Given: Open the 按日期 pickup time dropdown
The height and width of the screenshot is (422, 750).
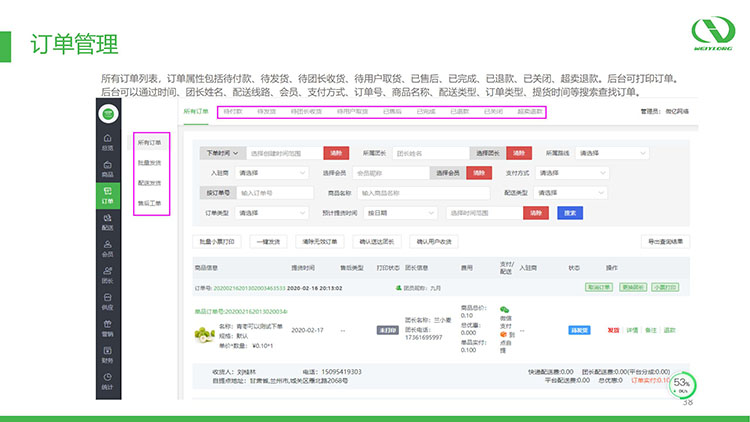Looking at the screenshot, I should [x=400, y=213].
